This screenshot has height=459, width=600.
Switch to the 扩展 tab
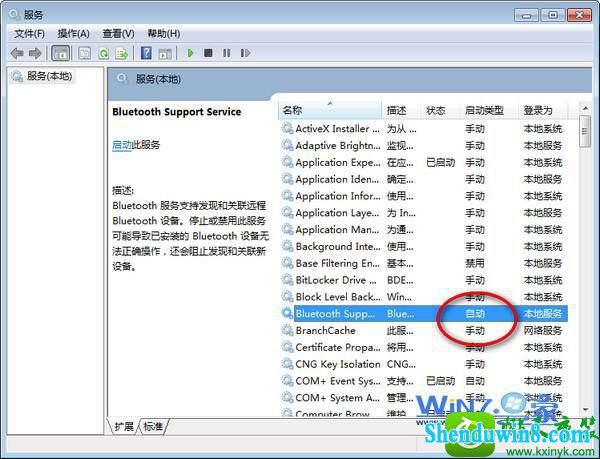click(x=124, y=426)
